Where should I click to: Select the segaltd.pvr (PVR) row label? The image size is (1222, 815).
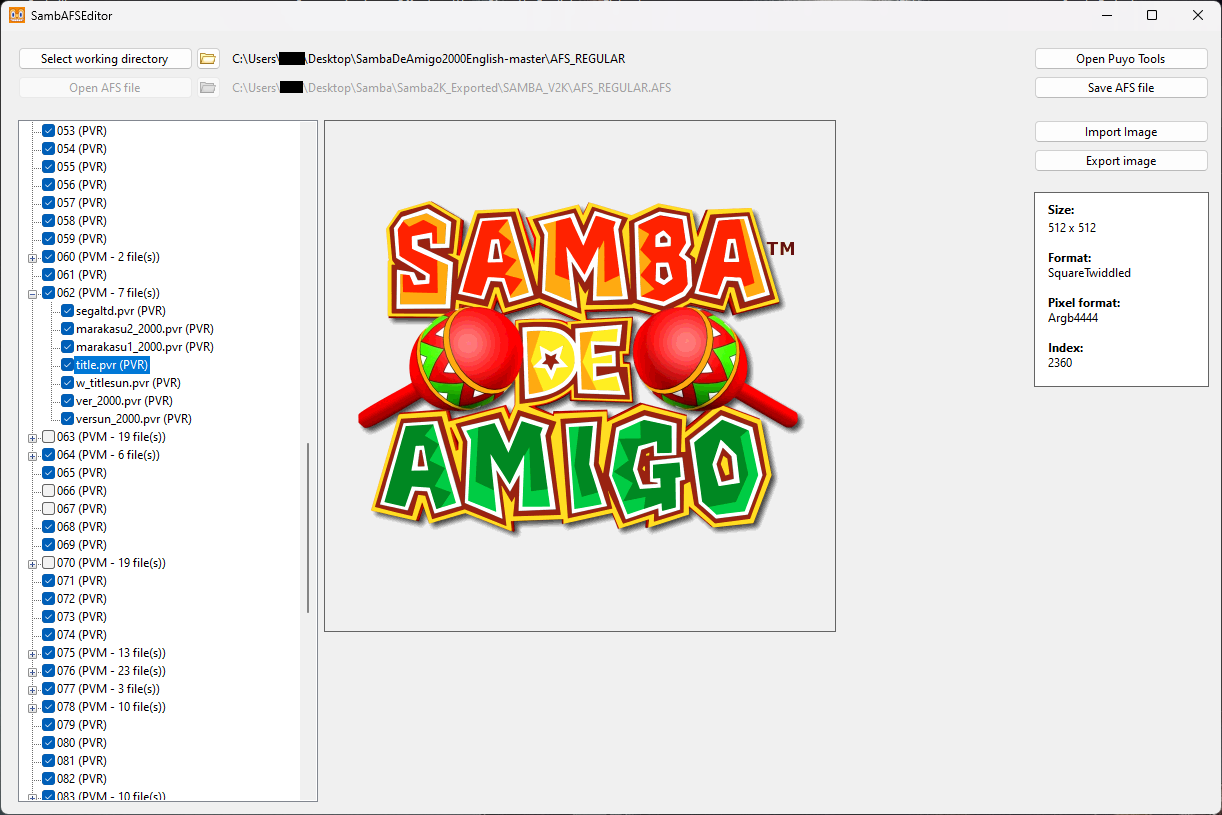pos(121,311)
